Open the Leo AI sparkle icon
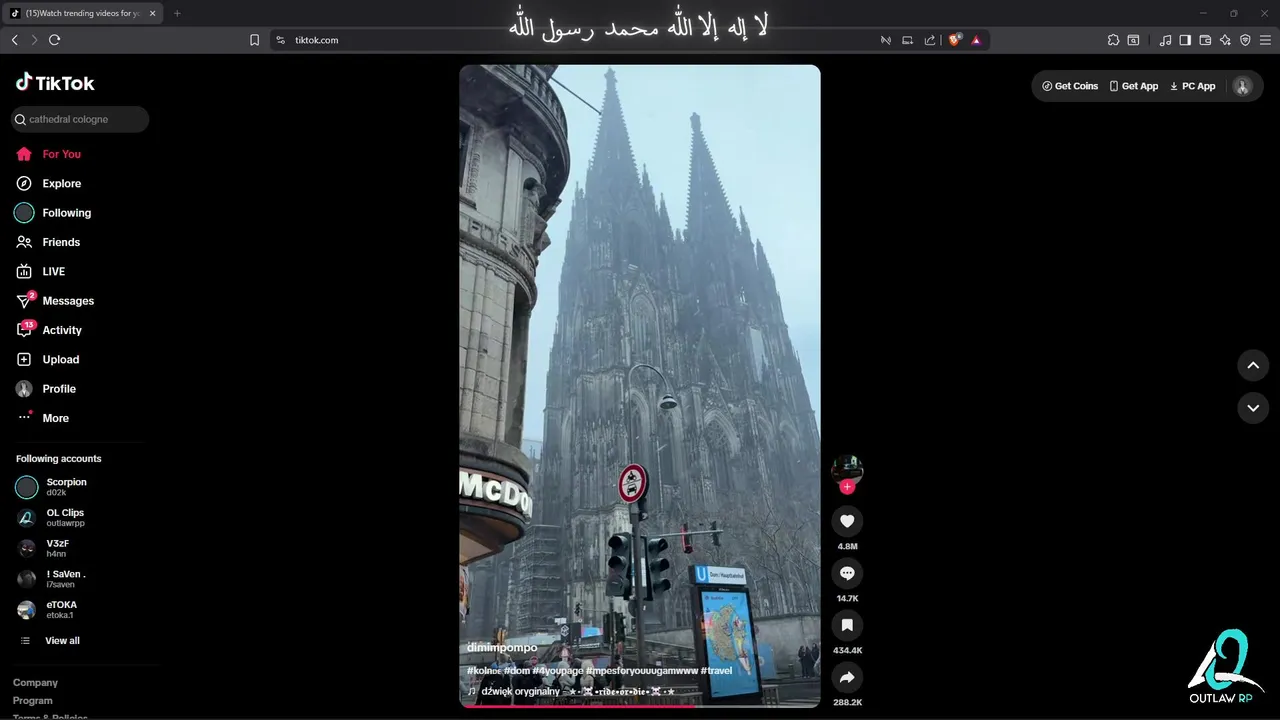Screen dimensions: 1280x720 (1225, 40)
